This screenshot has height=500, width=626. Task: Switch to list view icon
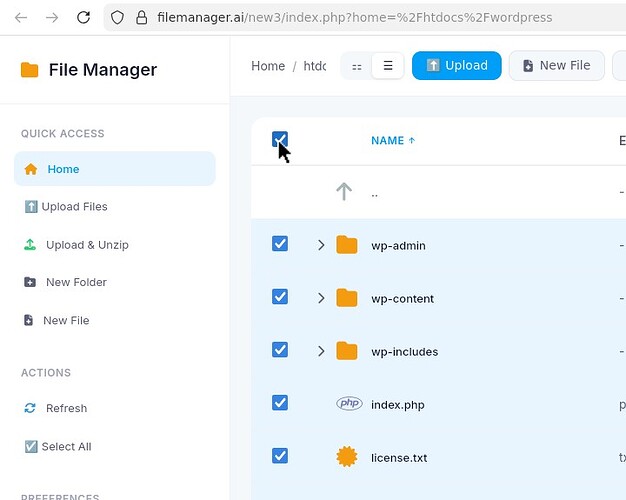click(388, 66)
